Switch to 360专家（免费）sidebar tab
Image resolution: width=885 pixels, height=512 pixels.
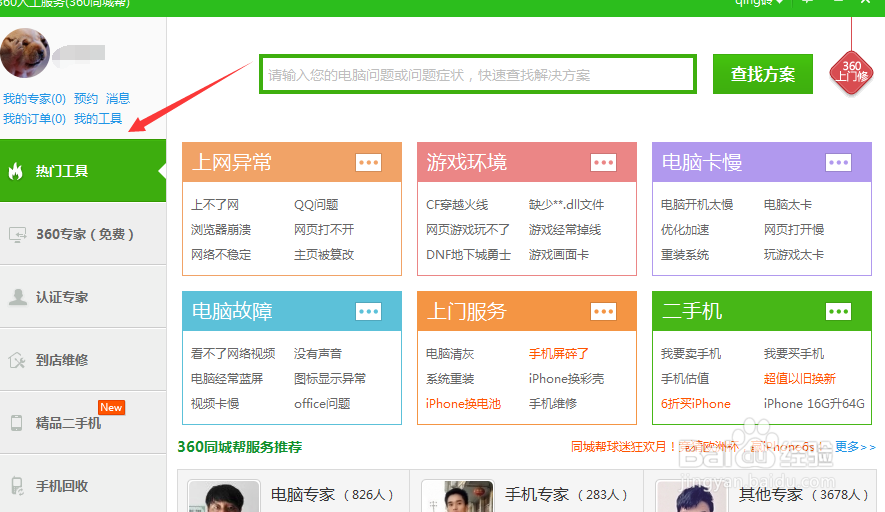(83, 234)
